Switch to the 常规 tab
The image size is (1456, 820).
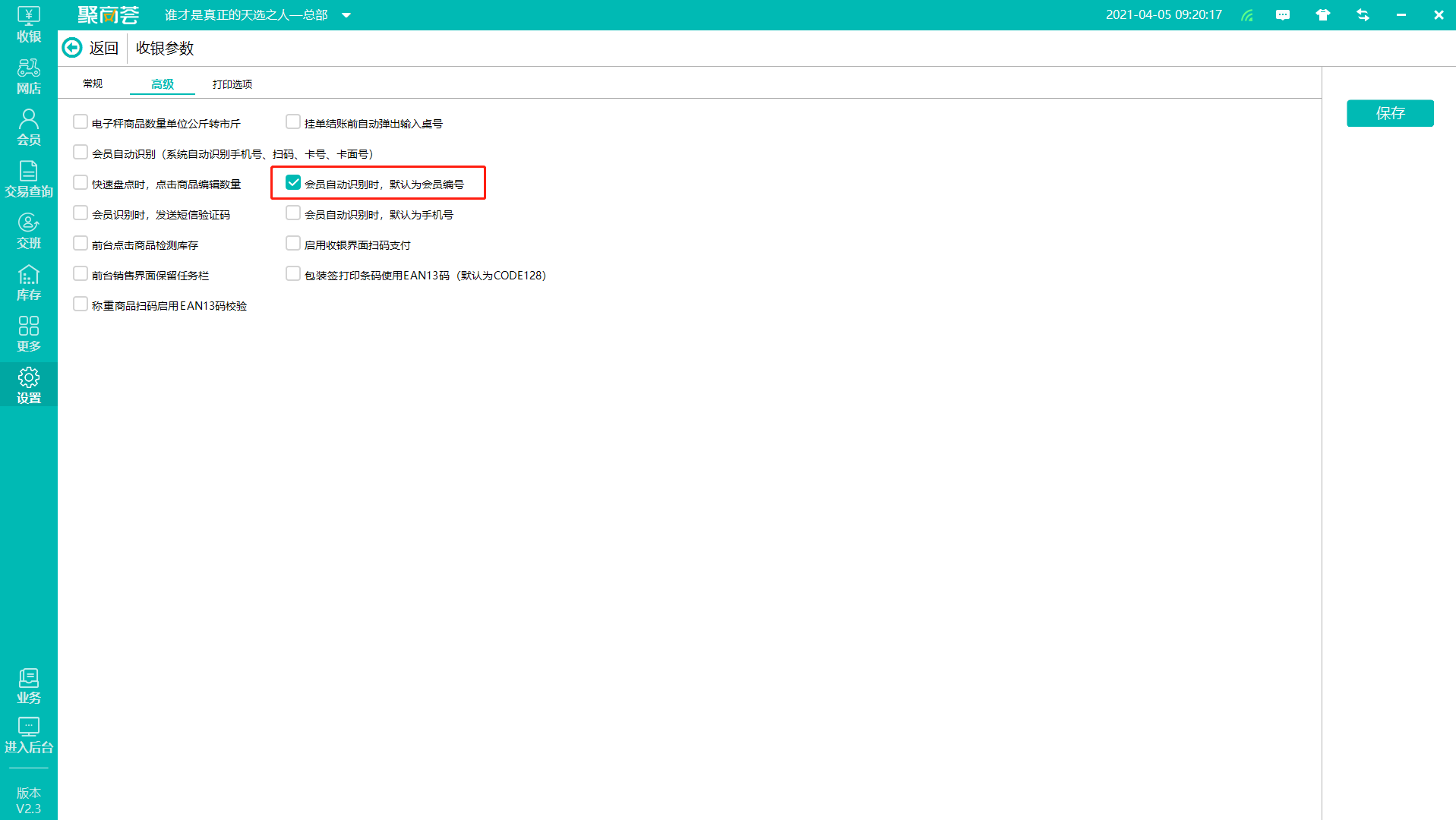[x=93, y=84]
